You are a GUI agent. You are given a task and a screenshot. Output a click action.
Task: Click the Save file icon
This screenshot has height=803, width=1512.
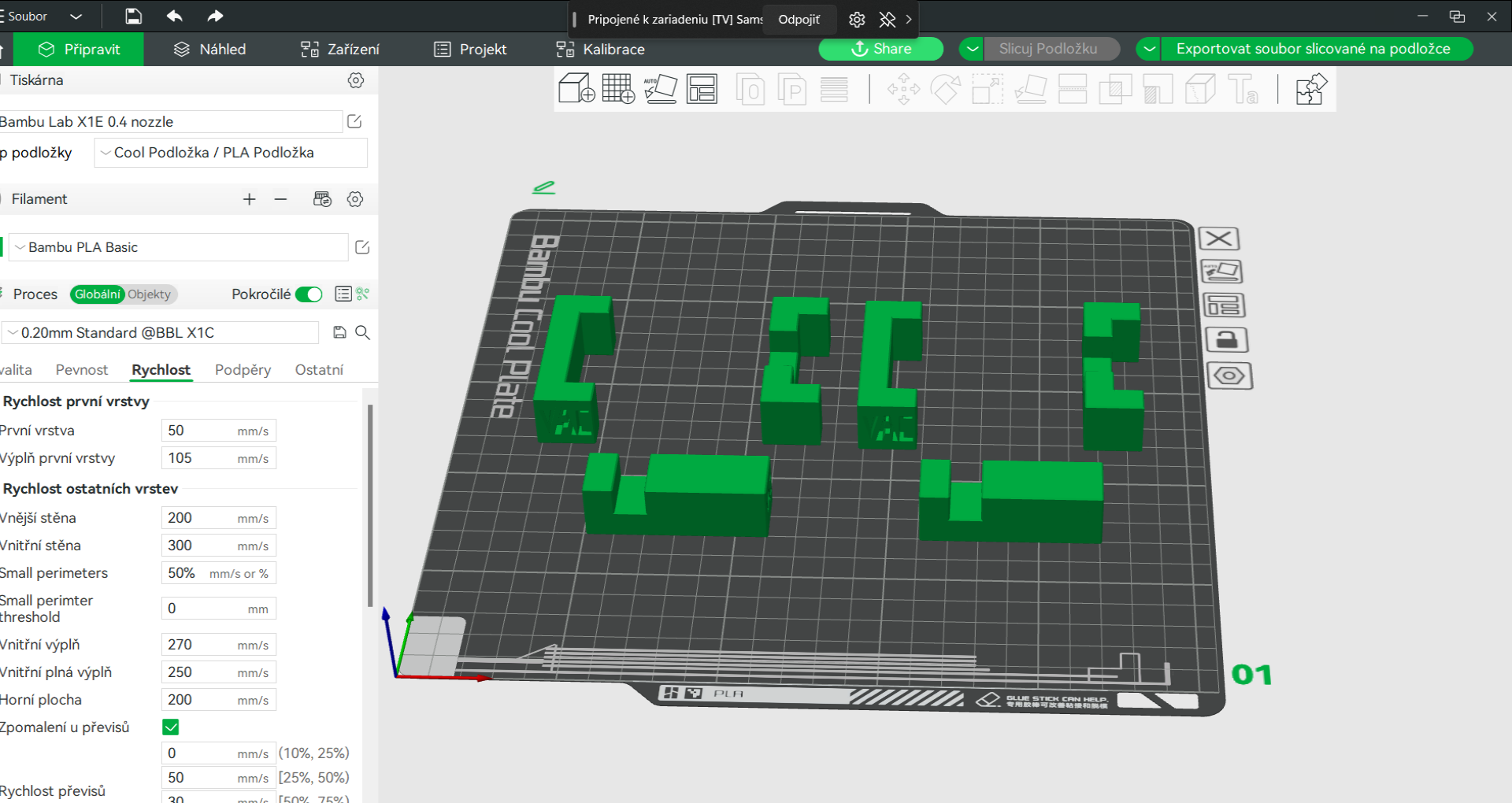point(134,16)
